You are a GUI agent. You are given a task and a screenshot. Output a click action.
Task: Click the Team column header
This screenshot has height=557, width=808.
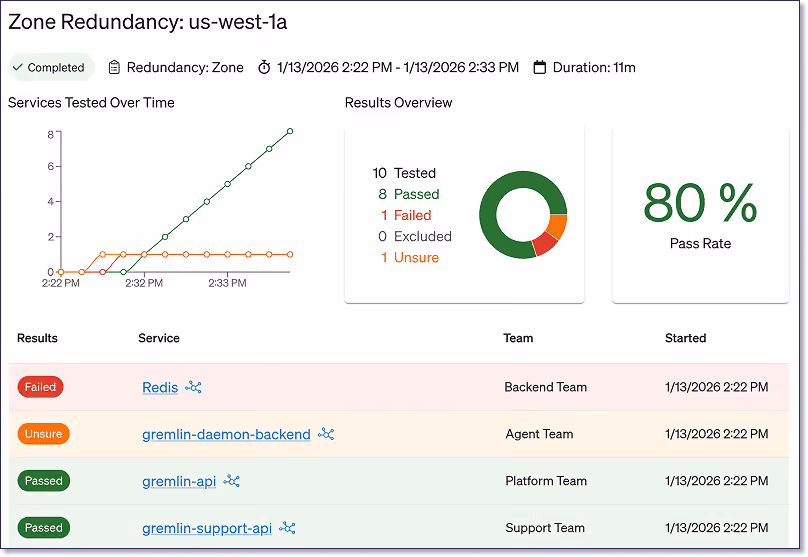[x=518, y=338]
